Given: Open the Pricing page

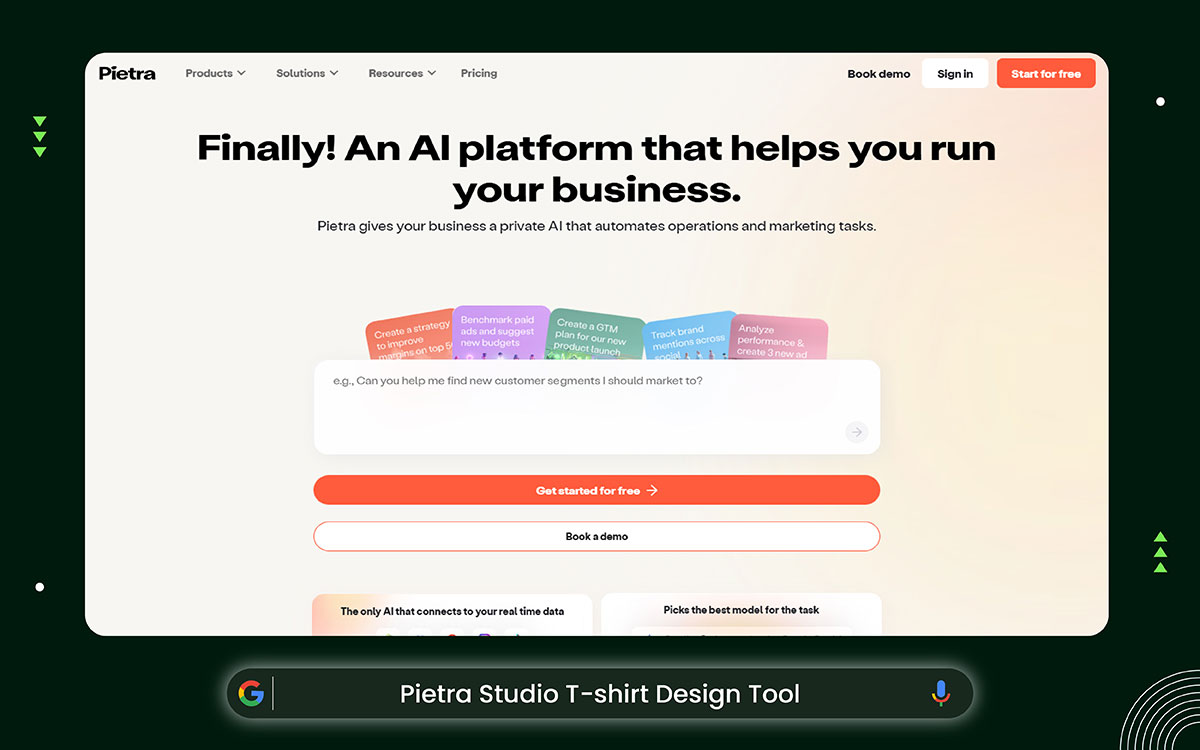Looking at the screenshot, I should pos(478,73).
